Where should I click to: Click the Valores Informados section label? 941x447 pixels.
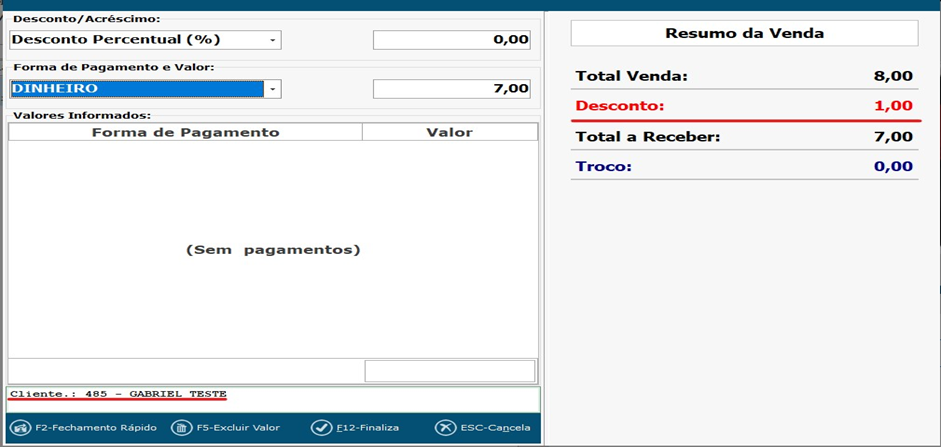pos(80,116)
